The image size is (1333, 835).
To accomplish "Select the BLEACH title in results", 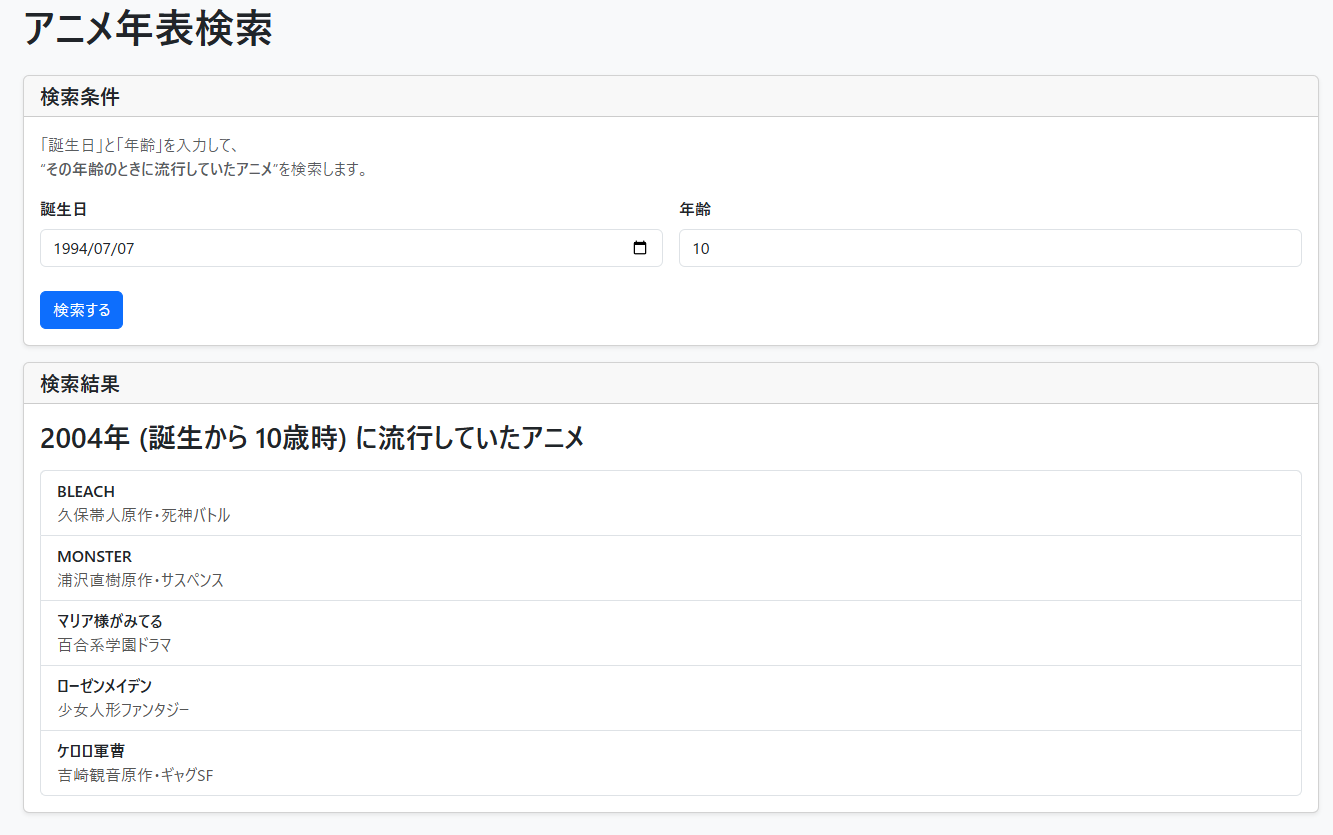I will point(86,491).
